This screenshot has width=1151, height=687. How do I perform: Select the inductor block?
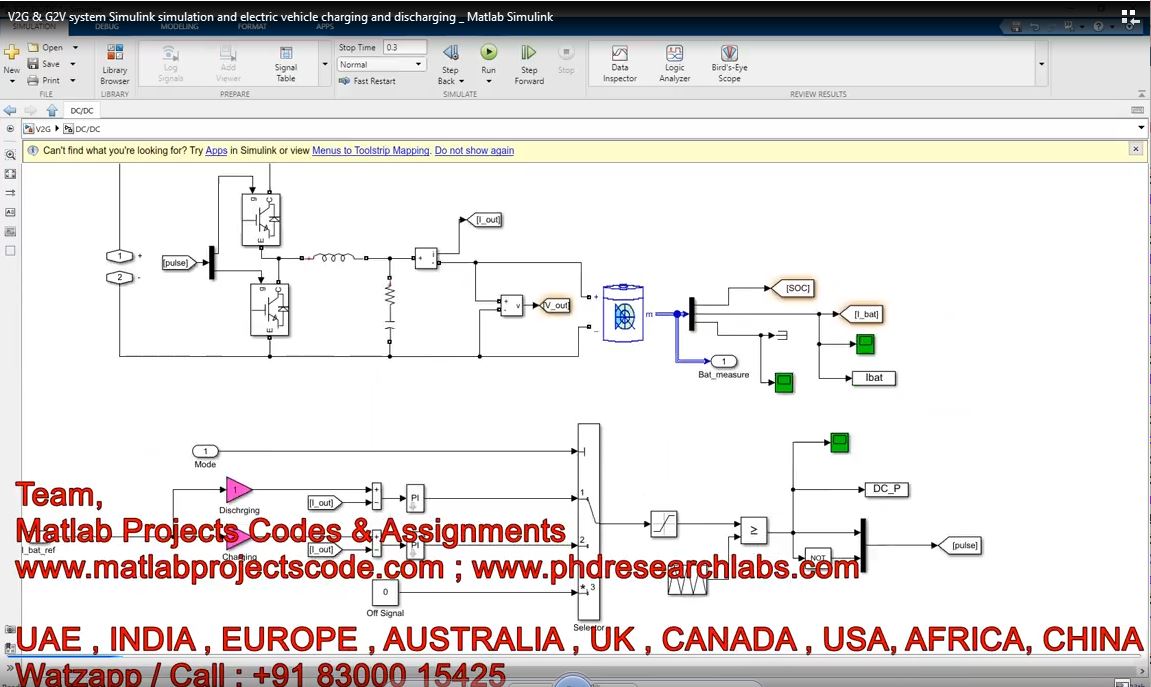[x=334, y=258]
